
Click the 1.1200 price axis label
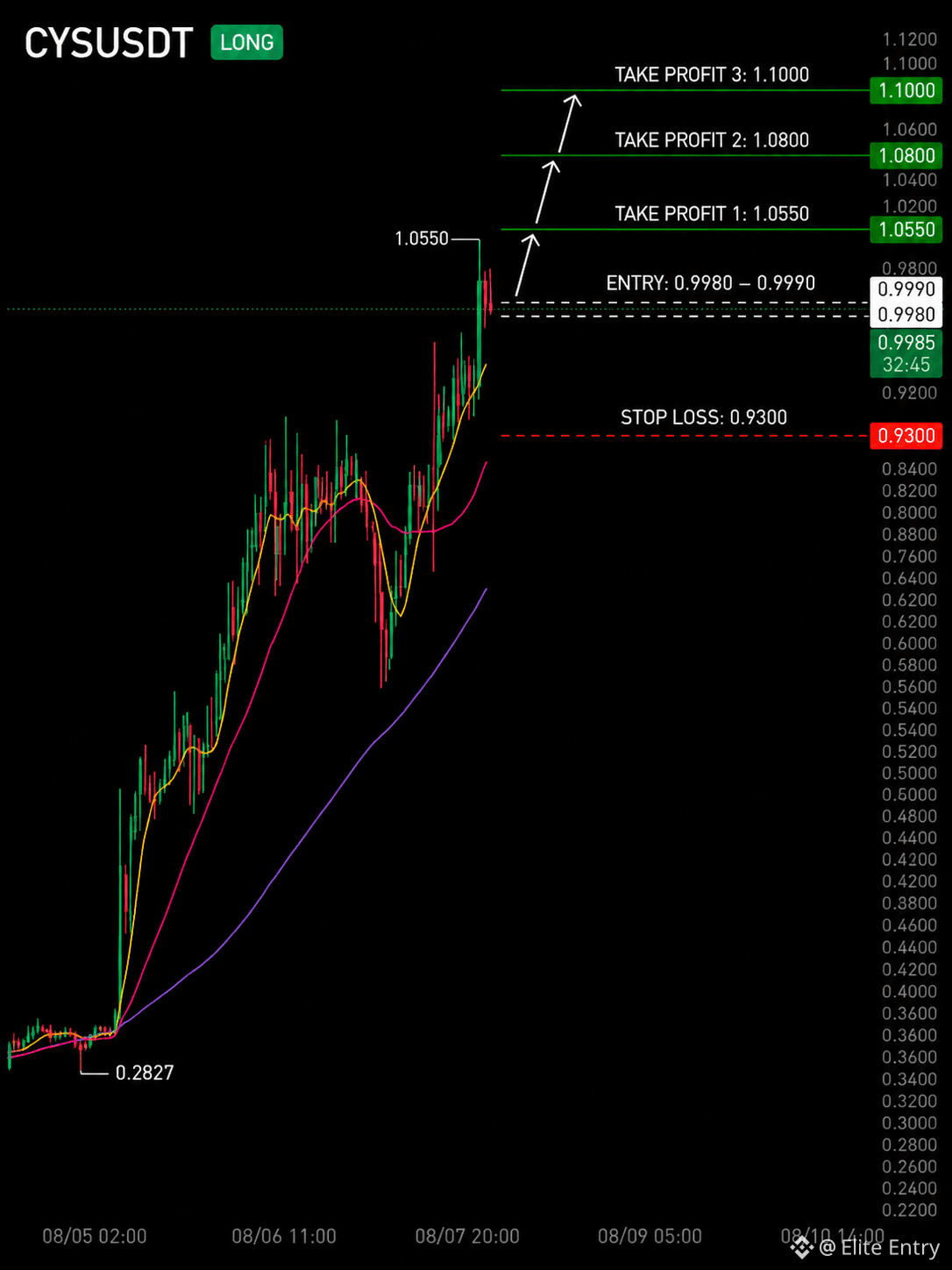(x=910, y=39)
